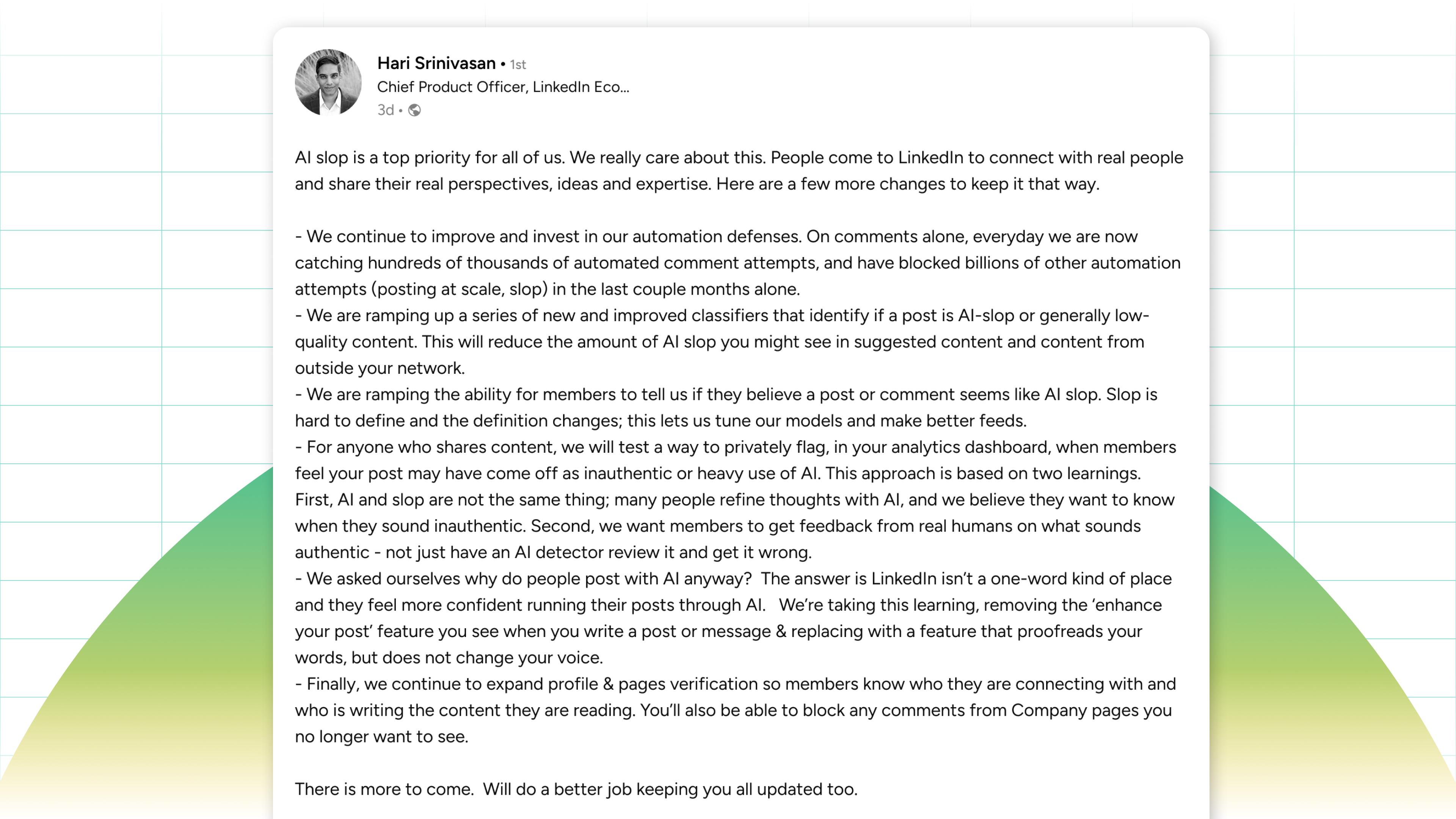
Task: Click the 'AI slop is a top priority' paragraph
Action: pyautogui.click(x=739, y=171)
